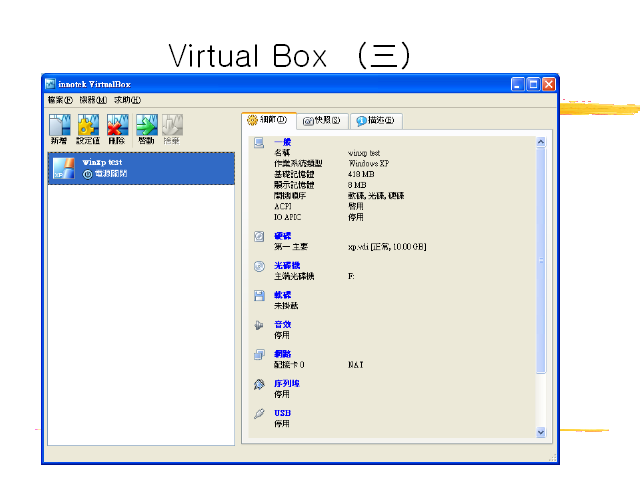Maximize the innotek VirtualBox window
640x480 pixels.
tap(533, 84)
